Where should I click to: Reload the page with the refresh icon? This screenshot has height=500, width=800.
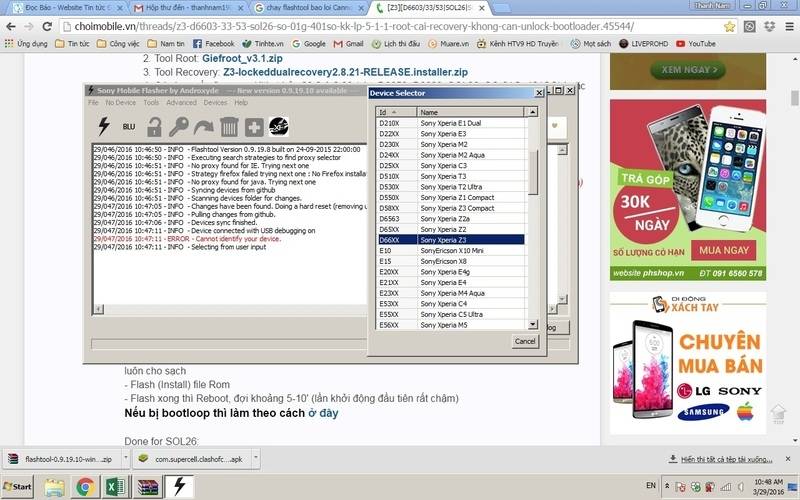47,26
